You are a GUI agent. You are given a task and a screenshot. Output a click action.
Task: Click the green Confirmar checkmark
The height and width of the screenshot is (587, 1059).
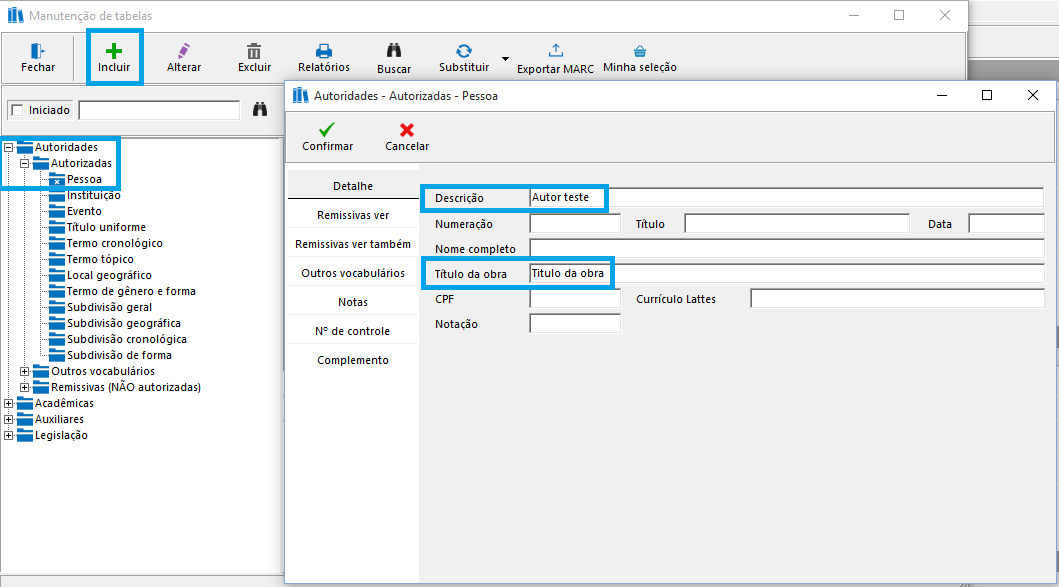point(327,130)
